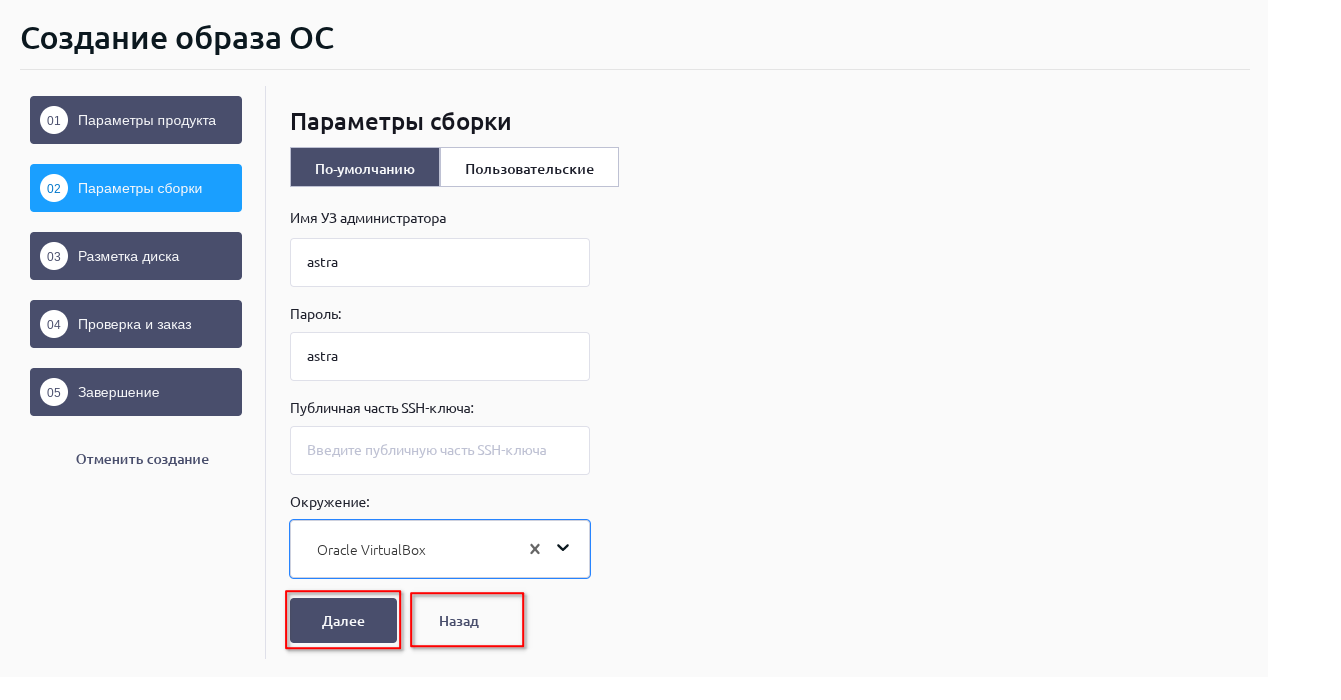The width and height of the screenshot is (1341, 700).
Task: Go to Разметка диска step
Action: [129, 256]
